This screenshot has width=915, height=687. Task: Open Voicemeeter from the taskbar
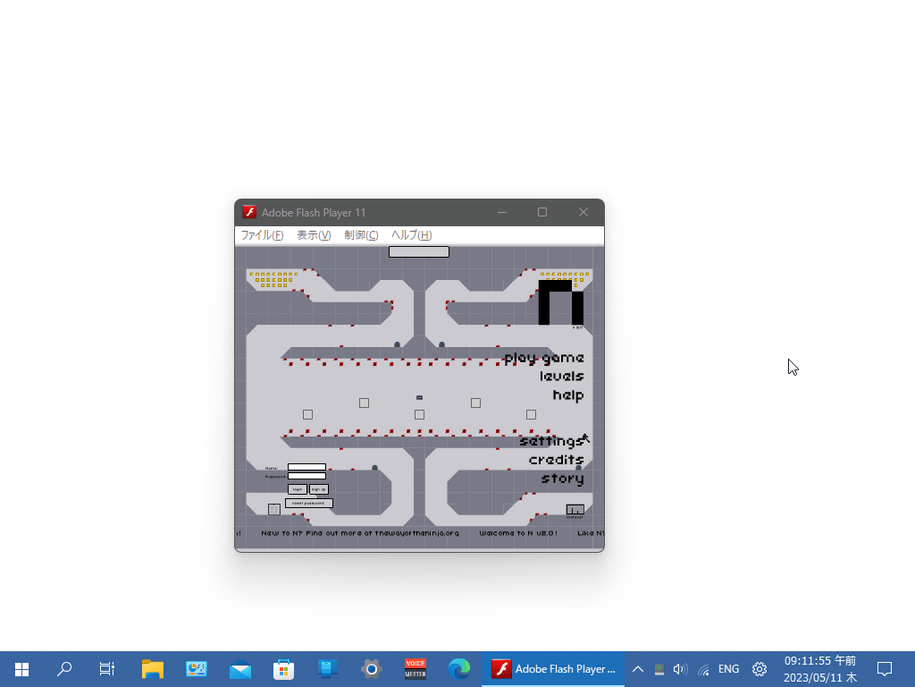click(x=415, y=669)
